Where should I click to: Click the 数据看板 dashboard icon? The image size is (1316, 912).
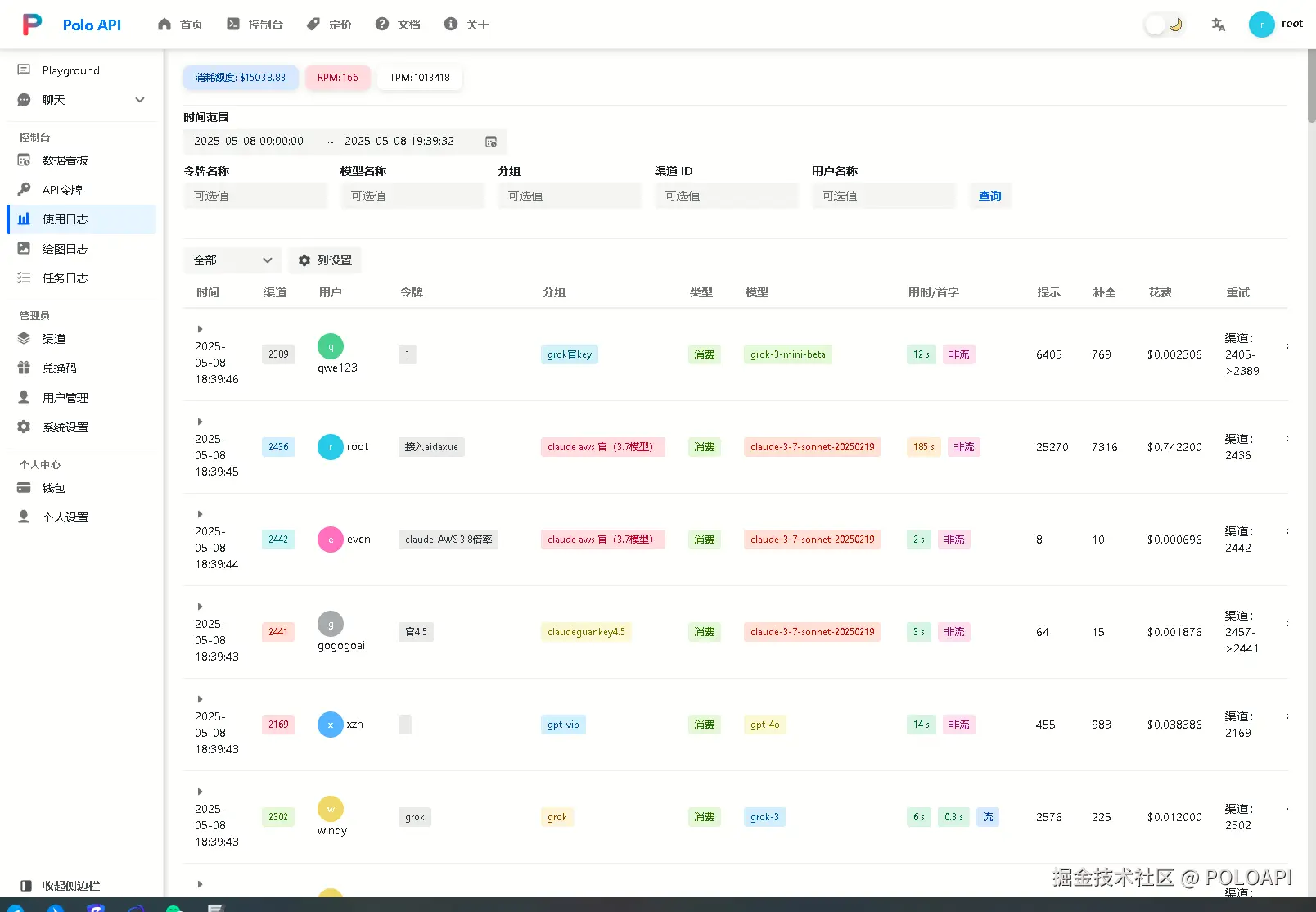(24, 160)
